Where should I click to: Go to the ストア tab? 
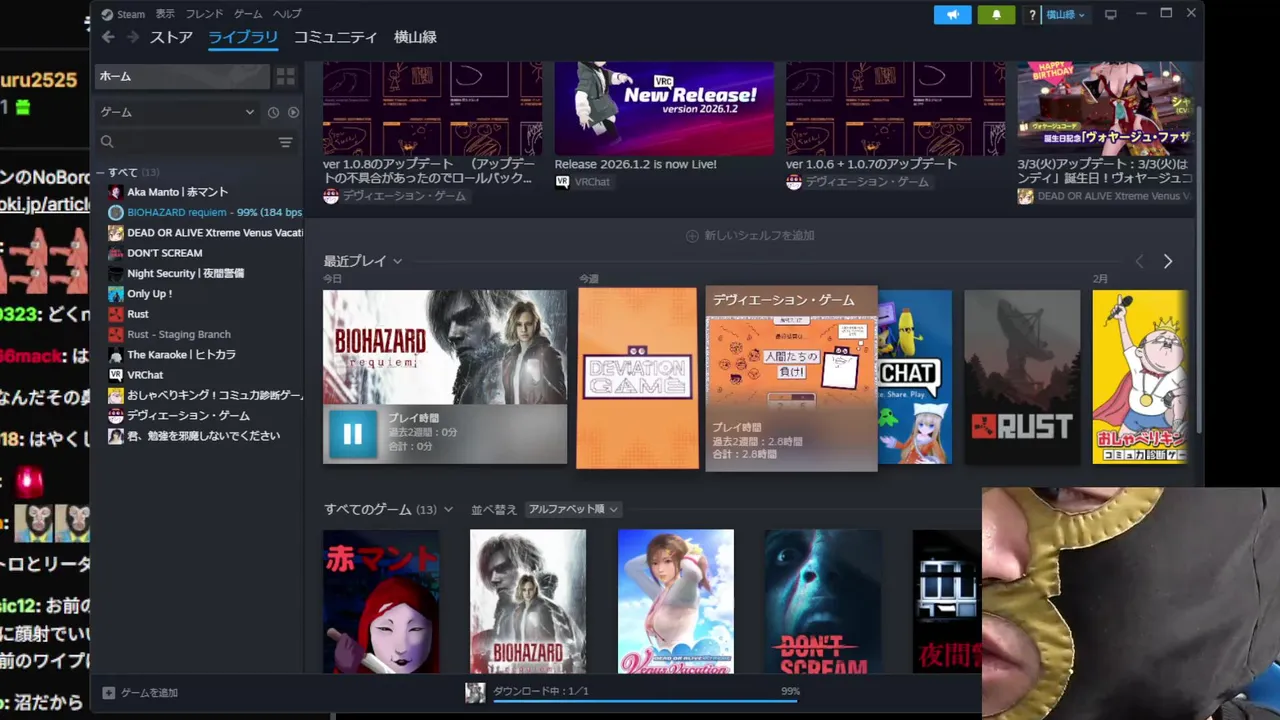(171, 37)
